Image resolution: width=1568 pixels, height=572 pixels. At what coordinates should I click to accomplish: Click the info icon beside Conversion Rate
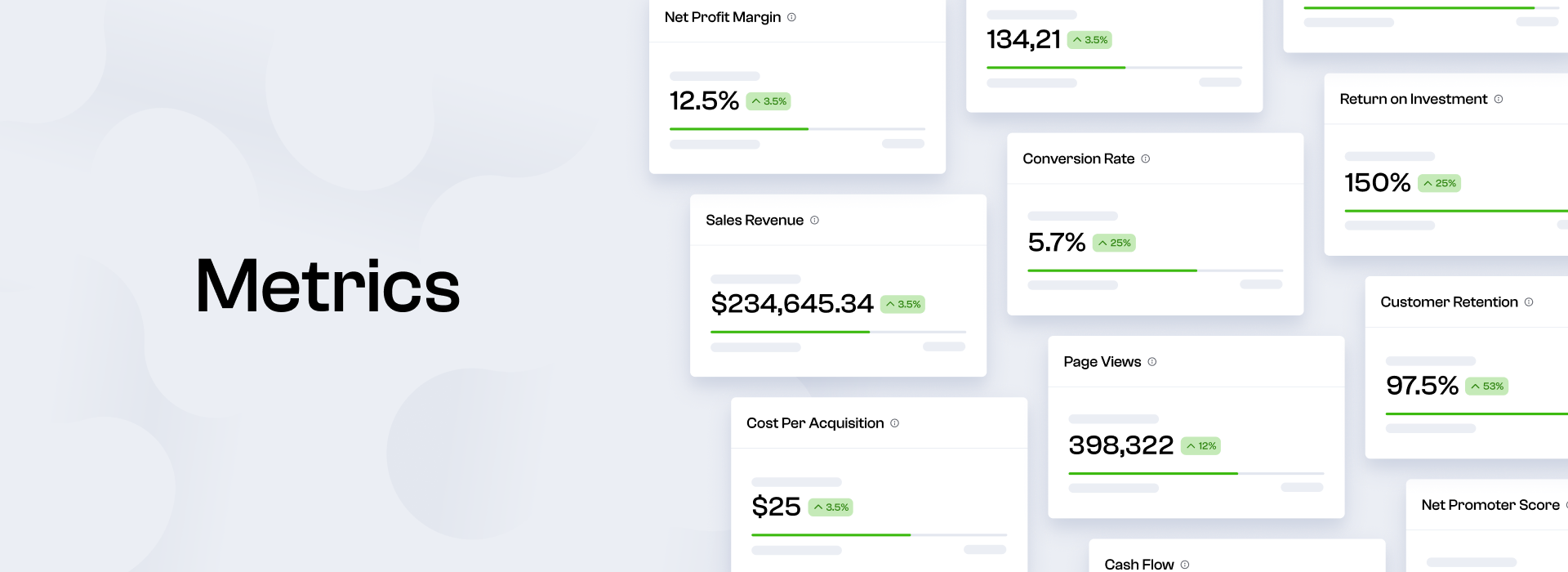pyautogui.click(x=1145, y=159)
